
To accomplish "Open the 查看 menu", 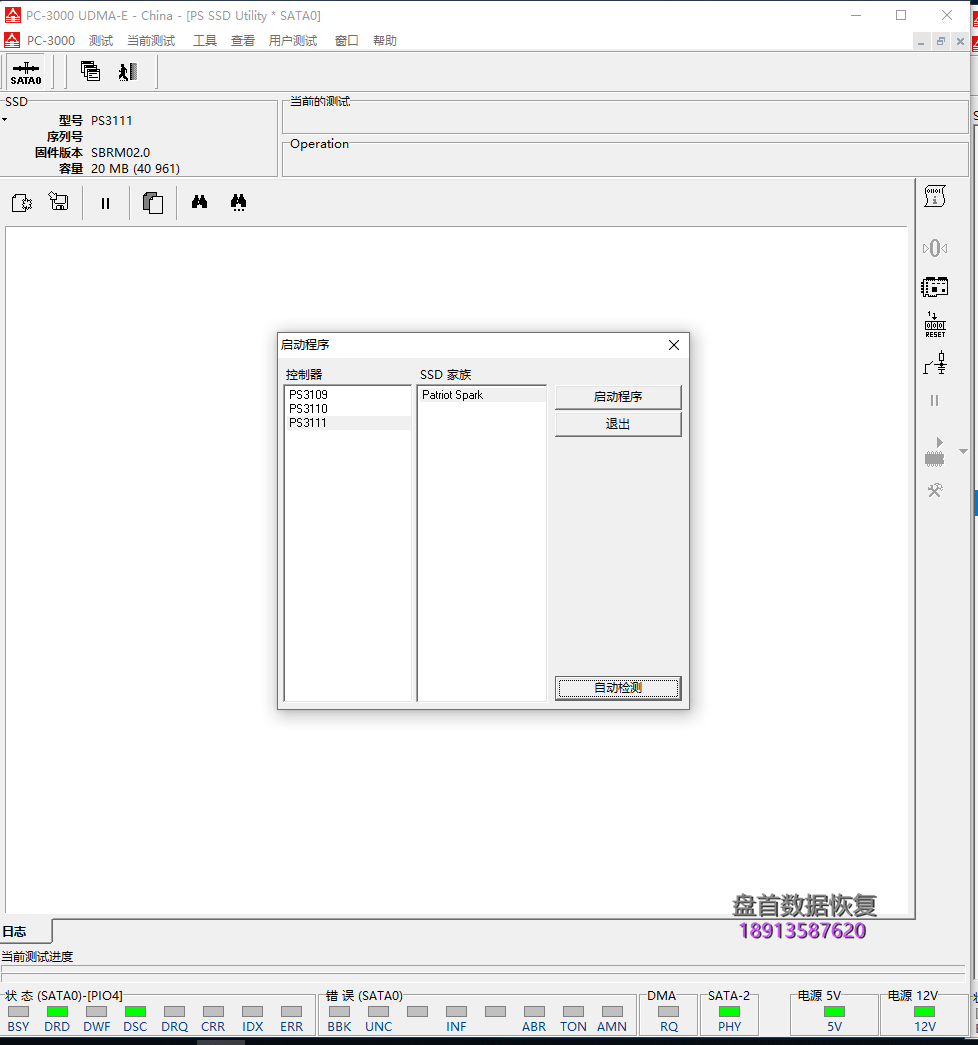I will [x=243, y=41].
